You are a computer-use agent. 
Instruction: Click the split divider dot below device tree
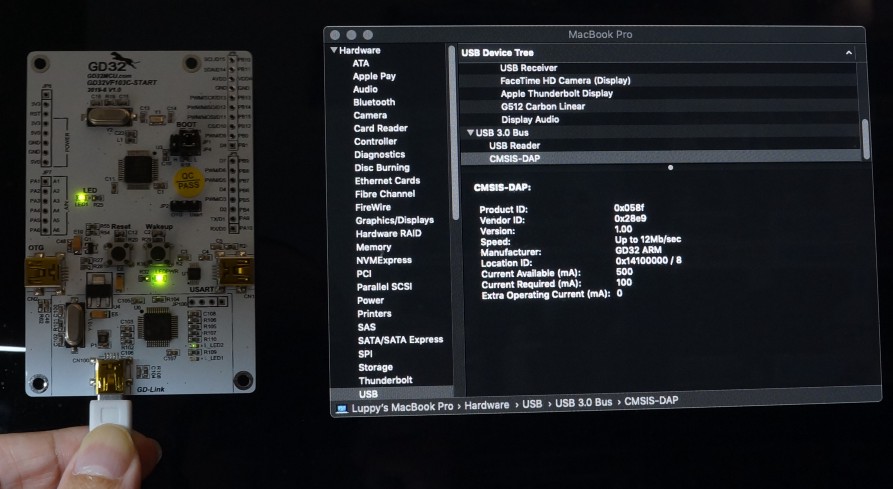click(669, 167)
